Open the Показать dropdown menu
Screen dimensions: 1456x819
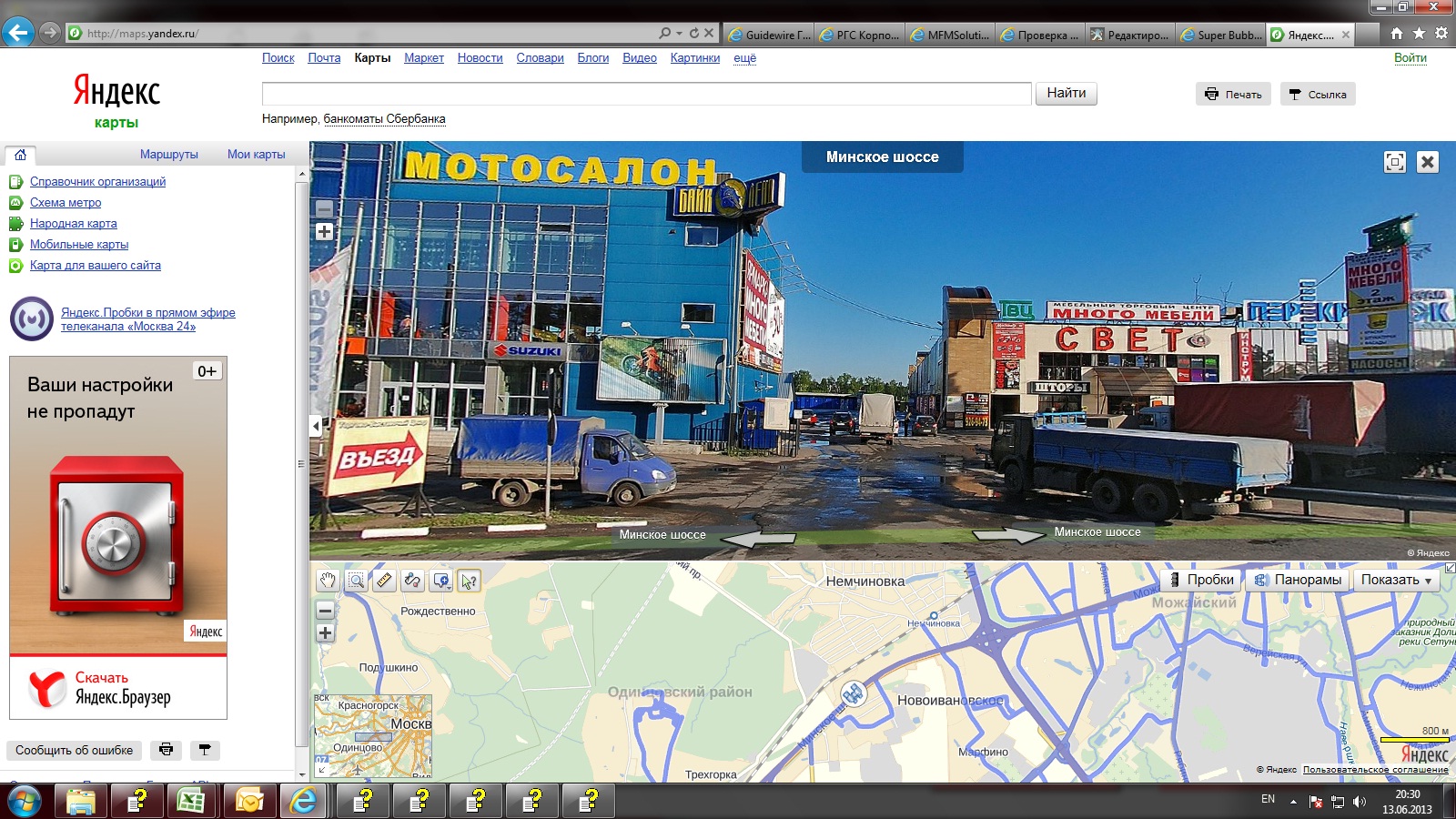pyautogui.click(x=1396, y=580)
